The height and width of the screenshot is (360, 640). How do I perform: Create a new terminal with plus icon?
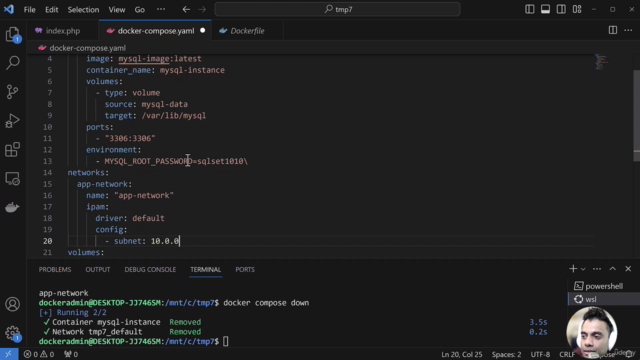573,269
